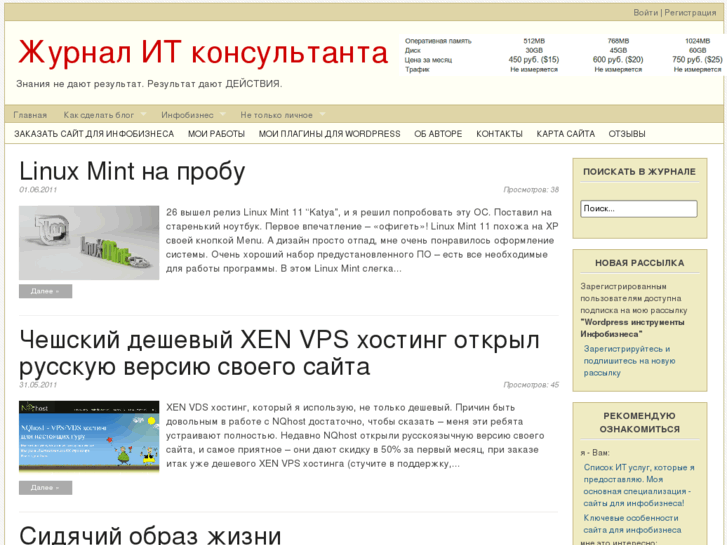
Task: Open the Список ИТ услуг link
Action: 639,485
